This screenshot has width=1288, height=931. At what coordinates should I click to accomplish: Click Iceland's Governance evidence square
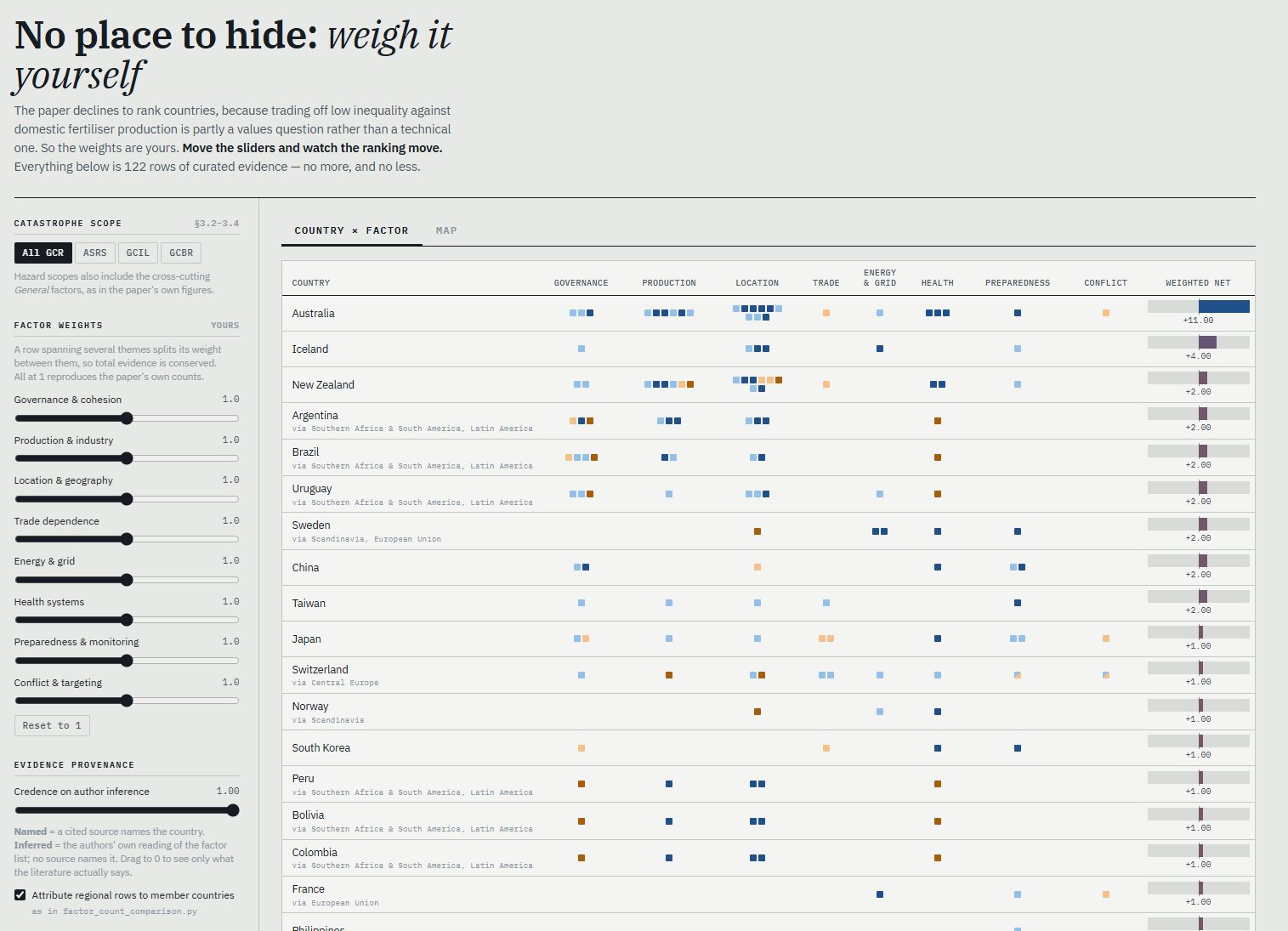(582, 349)
